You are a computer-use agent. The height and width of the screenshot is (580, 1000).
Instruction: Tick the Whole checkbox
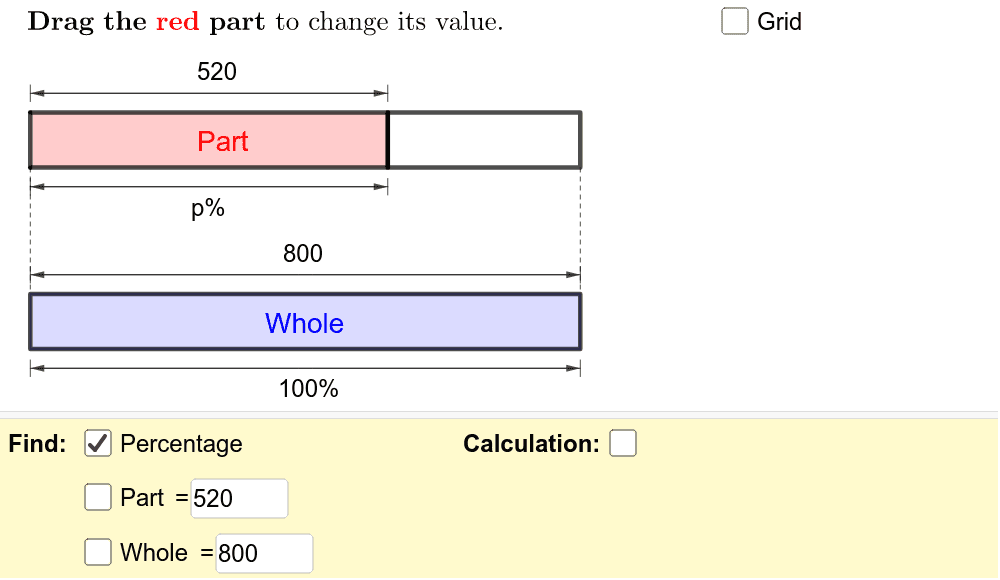click(98, 552)
